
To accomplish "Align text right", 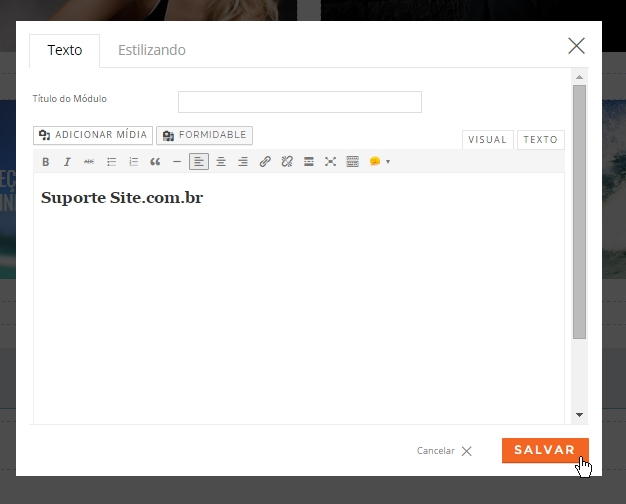I will [x=243, y=162].
